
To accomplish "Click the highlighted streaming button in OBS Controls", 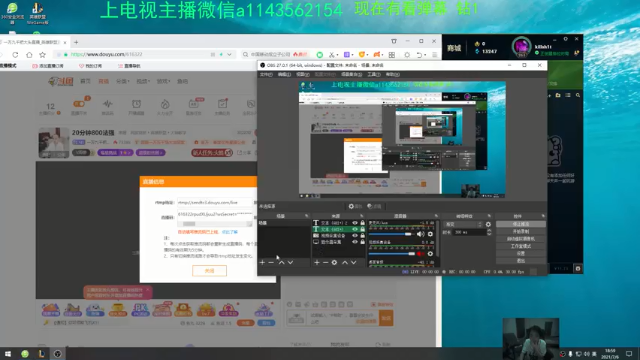I will tap(520, 224).
